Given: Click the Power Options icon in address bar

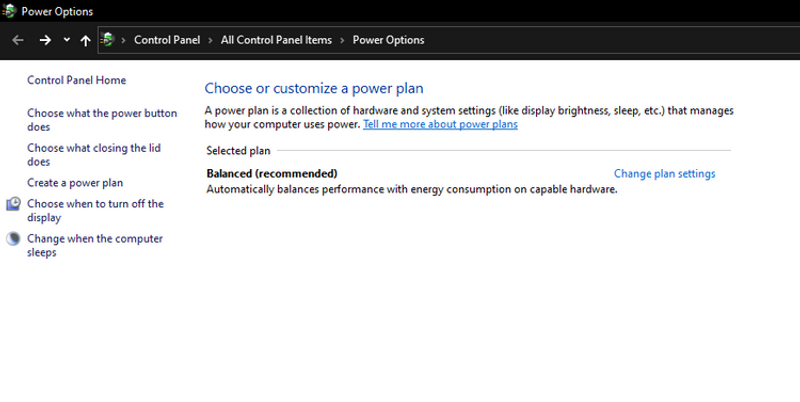Looking at the screenshot, I should (108, 40).
